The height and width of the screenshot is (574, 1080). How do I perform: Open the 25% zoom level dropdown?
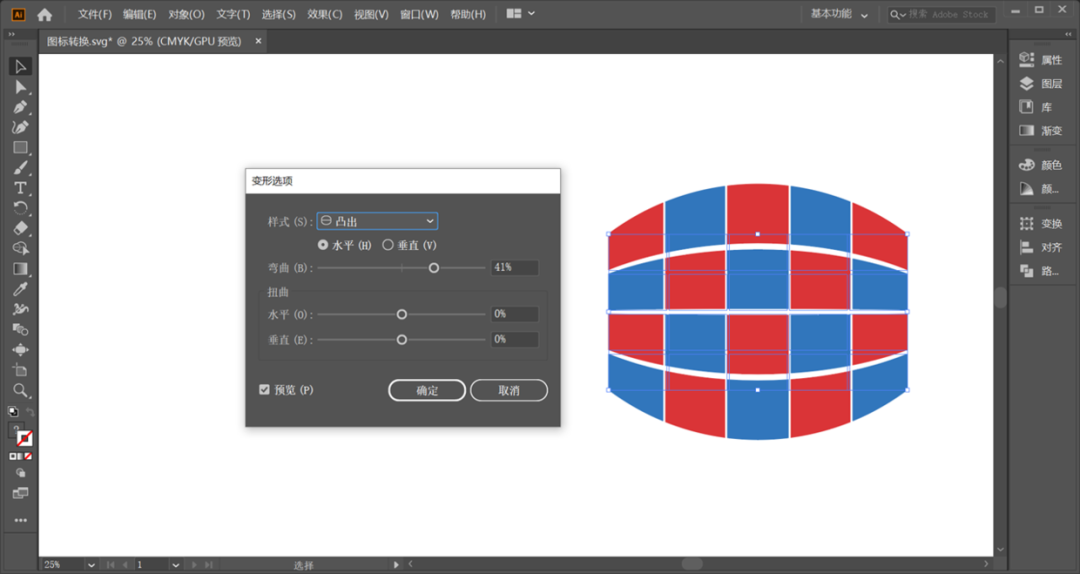click(69, 564)
